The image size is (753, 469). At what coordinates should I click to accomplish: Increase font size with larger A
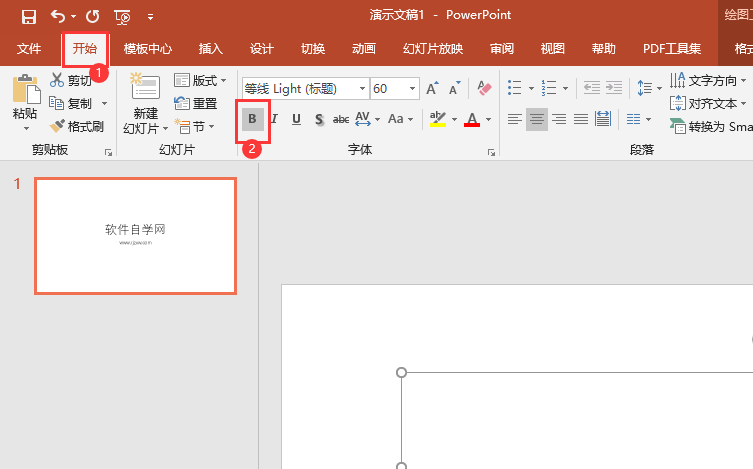click(432, 88)
